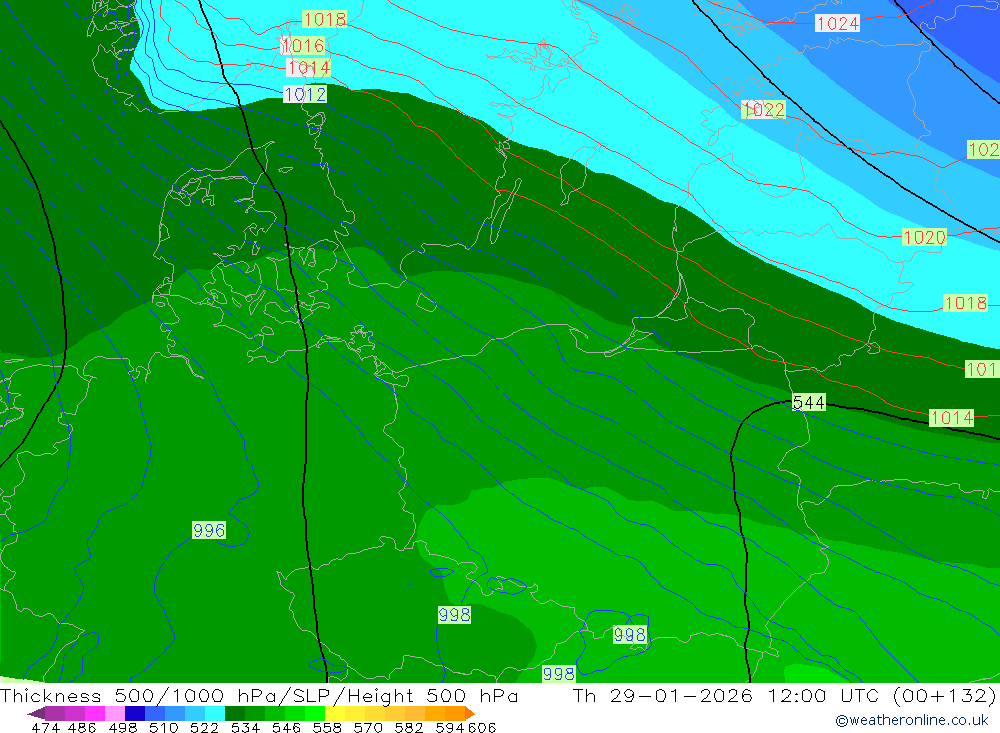Open the weatheronline.co.uk copyright link
This screenshot has height=733, width=1000.
click(x=912, y=720)
